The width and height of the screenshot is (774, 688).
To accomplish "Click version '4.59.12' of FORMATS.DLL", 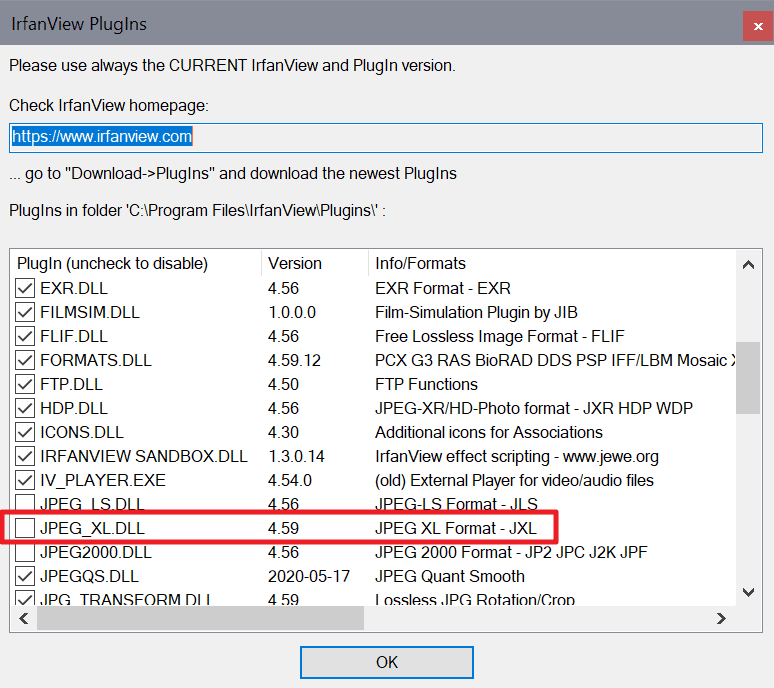I will (294, 360).
